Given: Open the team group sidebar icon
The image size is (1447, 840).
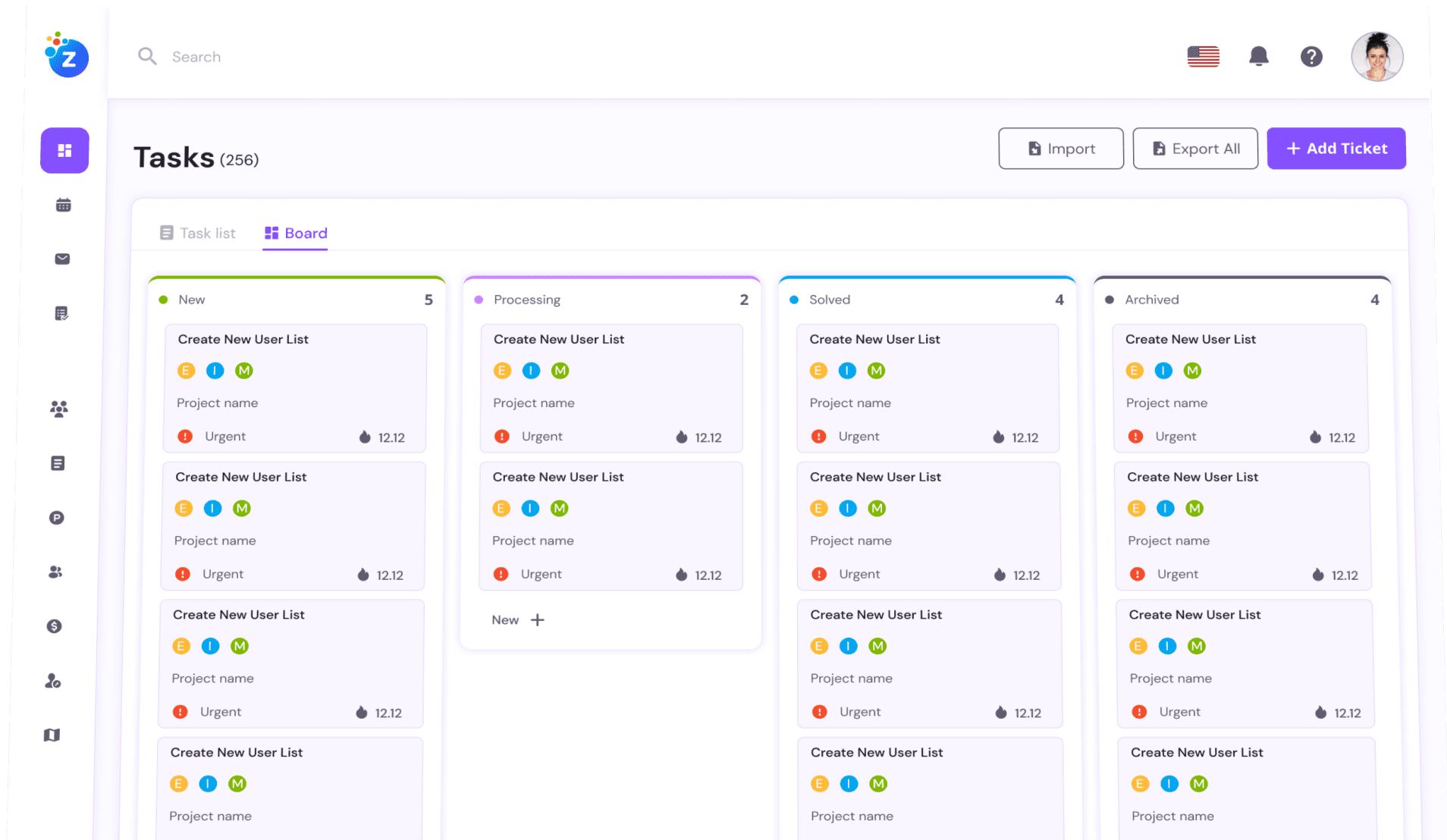Looking at the screenshot, I should tap(59, 409).
